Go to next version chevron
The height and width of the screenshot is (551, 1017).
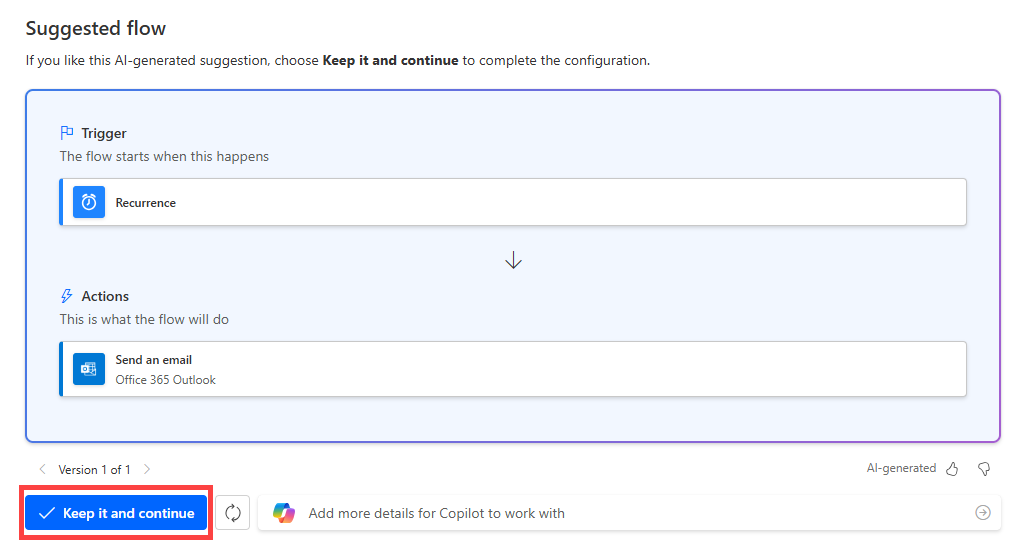(147, 469)
